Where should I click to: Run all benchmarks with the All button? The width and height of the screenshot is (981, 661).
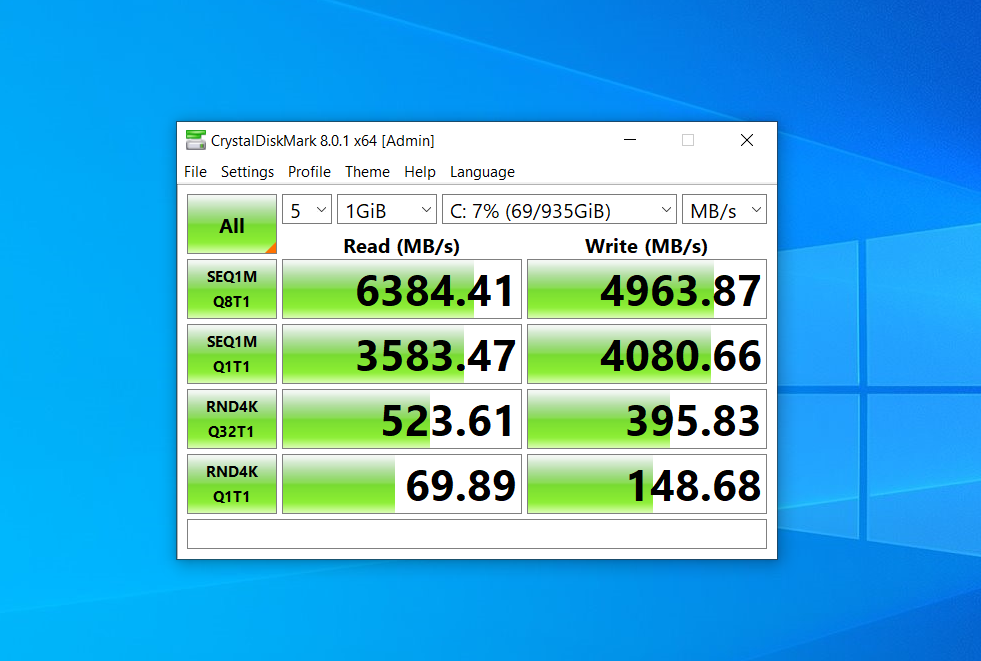(231, 224)
